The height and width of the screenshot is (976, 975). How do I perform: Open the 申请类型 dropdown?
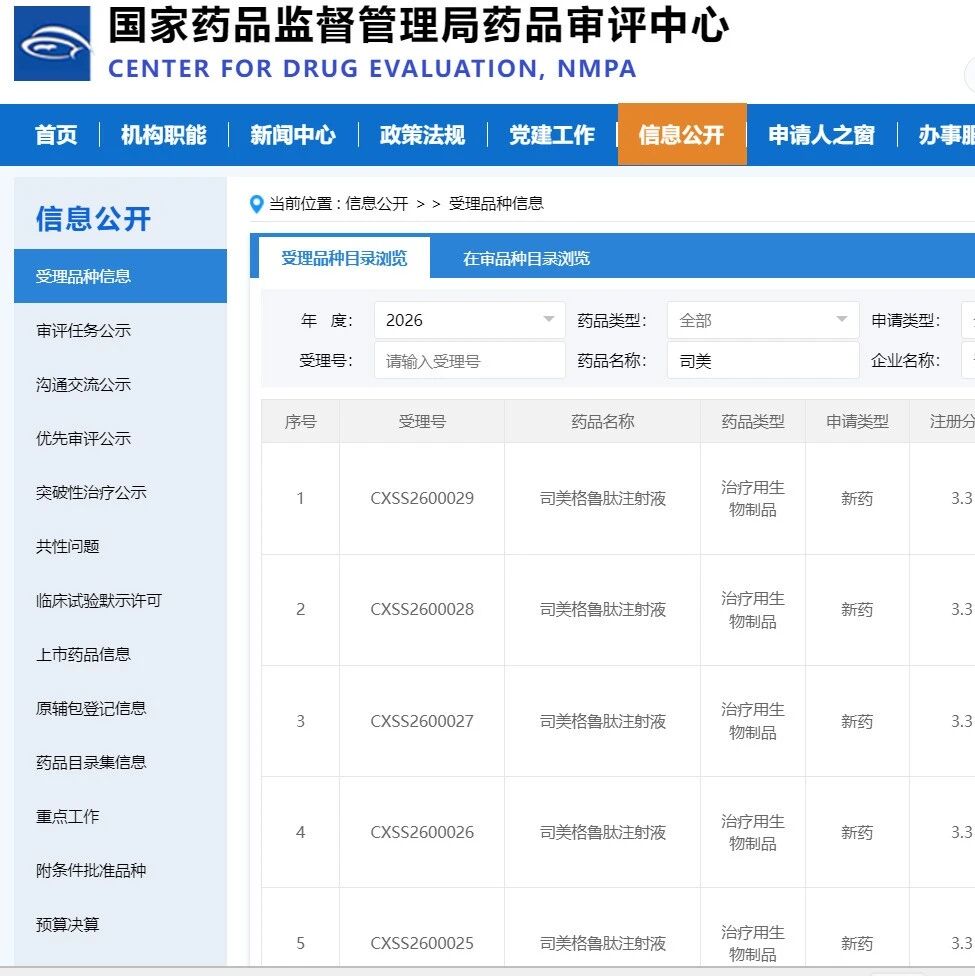coord(966,320)
